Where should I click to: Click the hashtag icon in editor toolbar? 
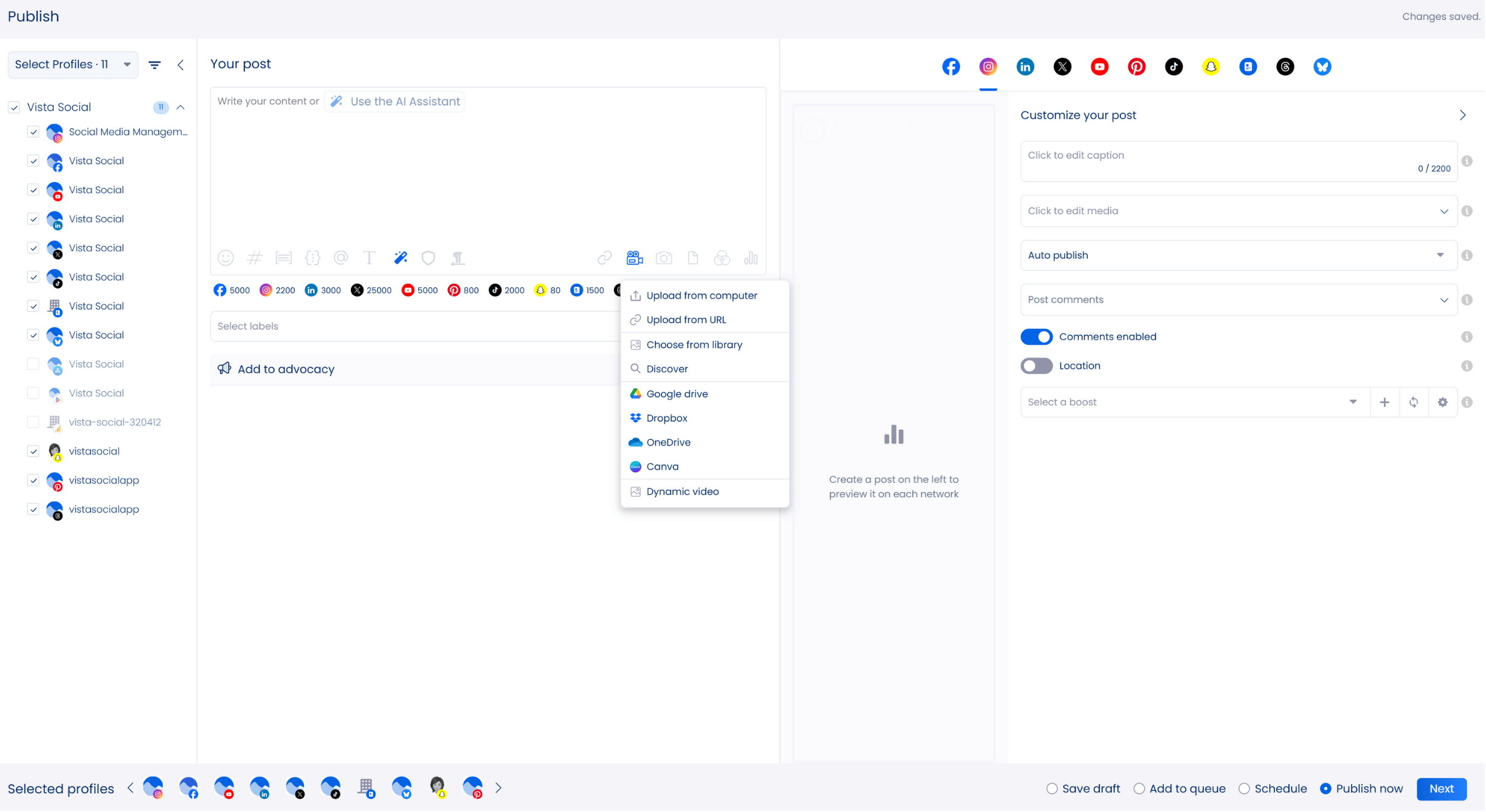[254, 258]
